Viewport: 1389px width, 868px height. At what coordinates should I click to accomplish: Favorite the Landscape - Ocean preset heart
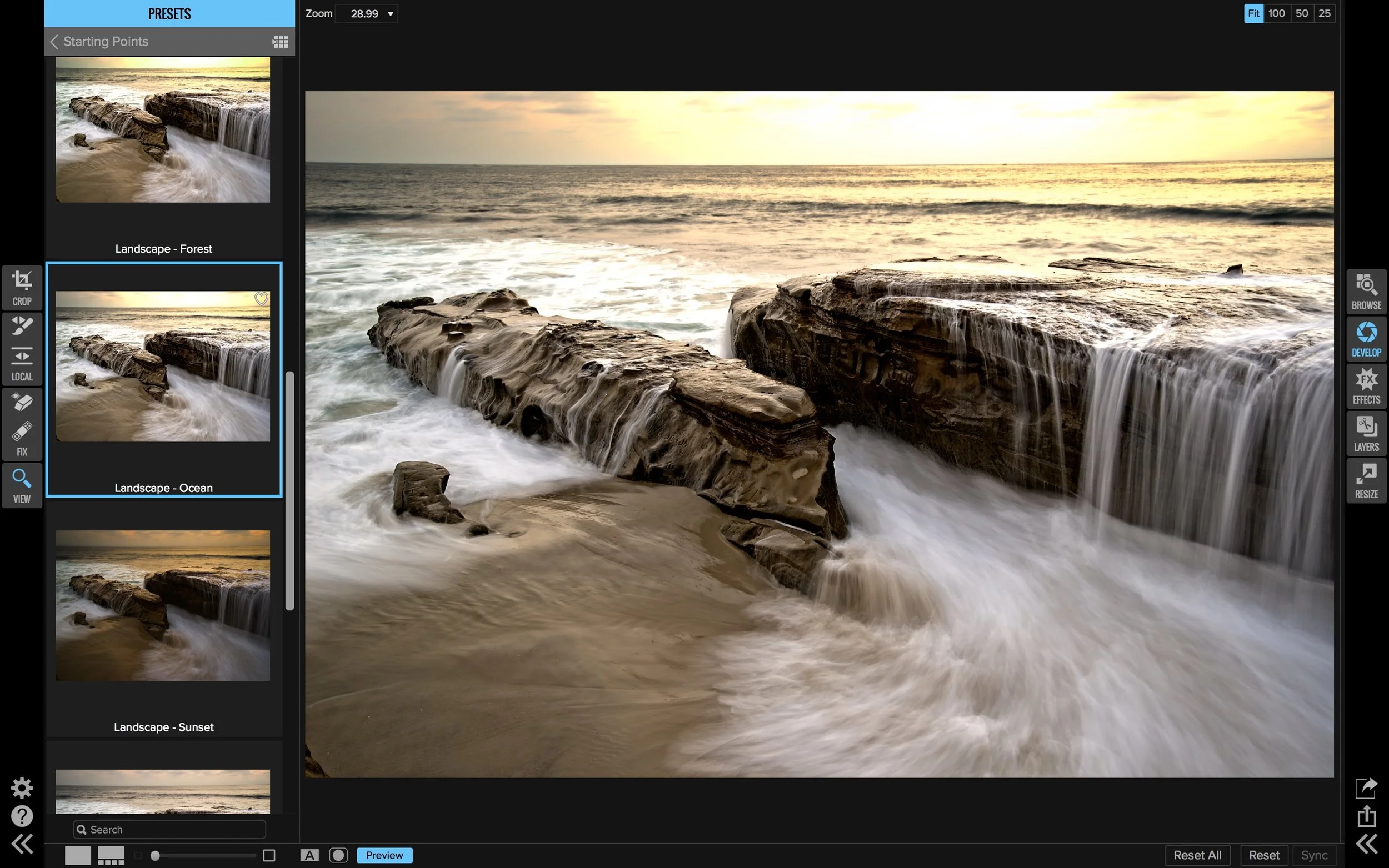pyautogui.click(x=261, y=299)
